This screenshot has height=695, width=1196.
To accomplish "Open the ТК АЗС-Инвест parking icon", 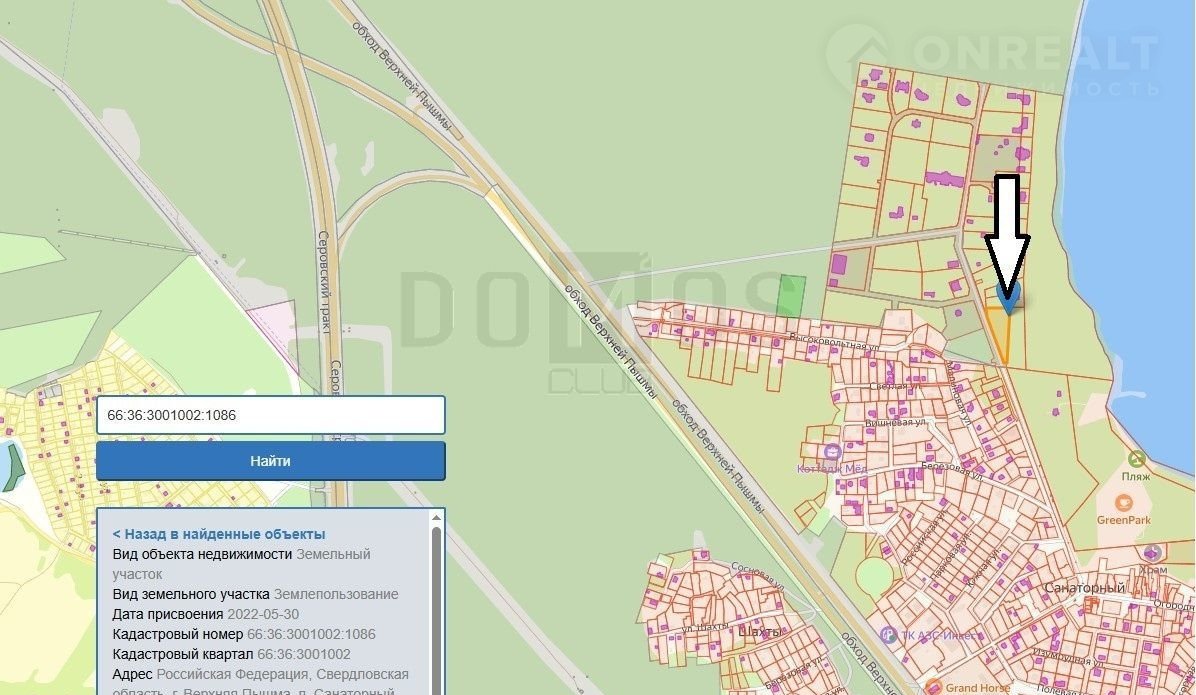I will pyautogui.click(x=887, y=633).
